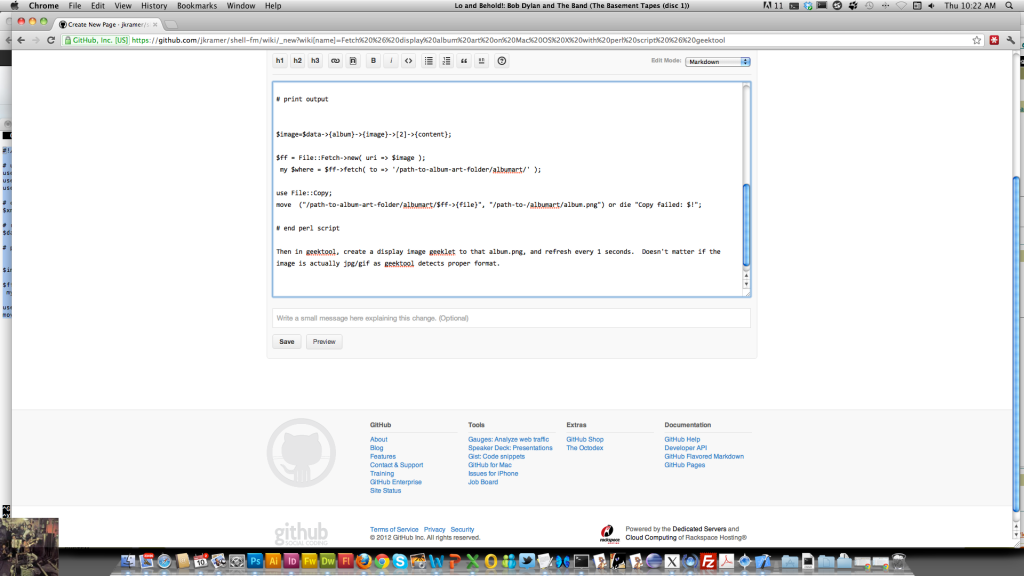Visit GitHub Shop link
The image size is (1024, 576).
584,440
